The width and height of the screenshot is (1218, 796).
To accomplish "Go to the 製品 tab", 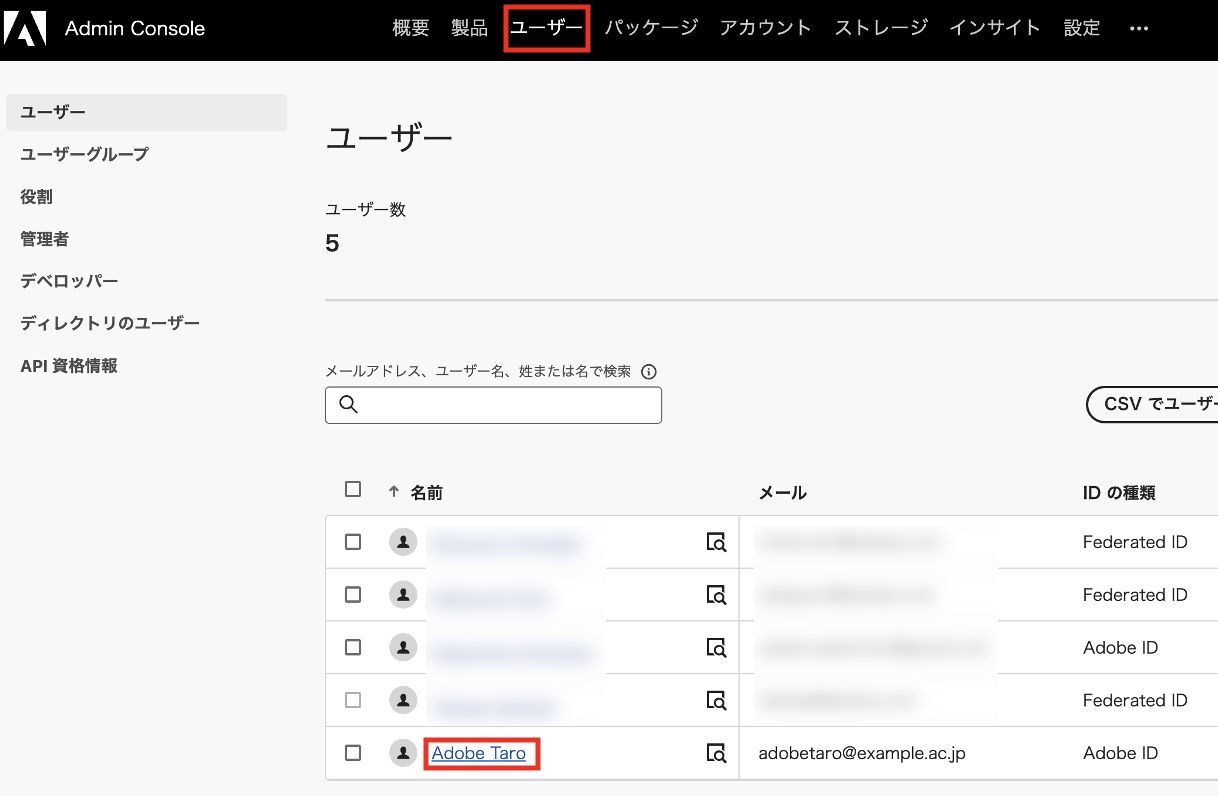I will [469, 28].
